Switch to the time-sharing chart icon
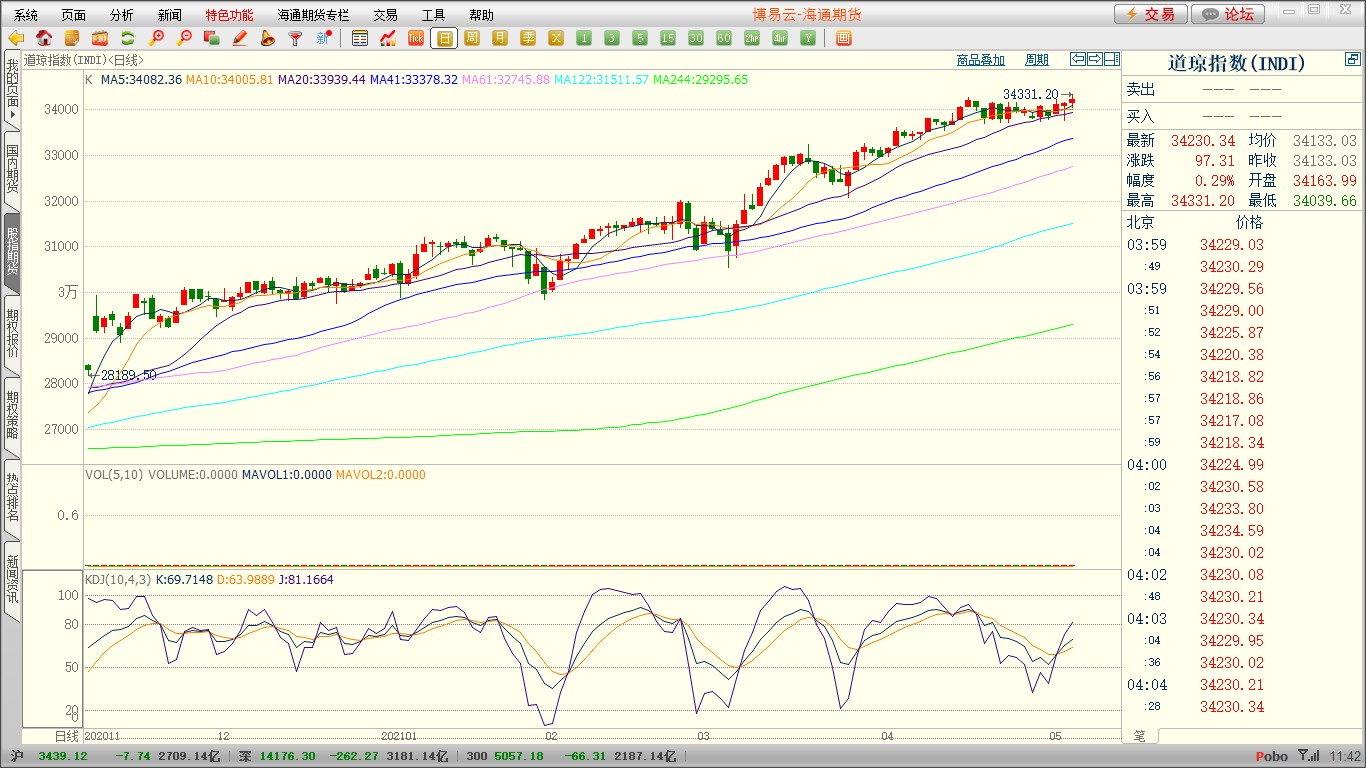This screenshot has height=768, width=1366. (x=388, y=38)
